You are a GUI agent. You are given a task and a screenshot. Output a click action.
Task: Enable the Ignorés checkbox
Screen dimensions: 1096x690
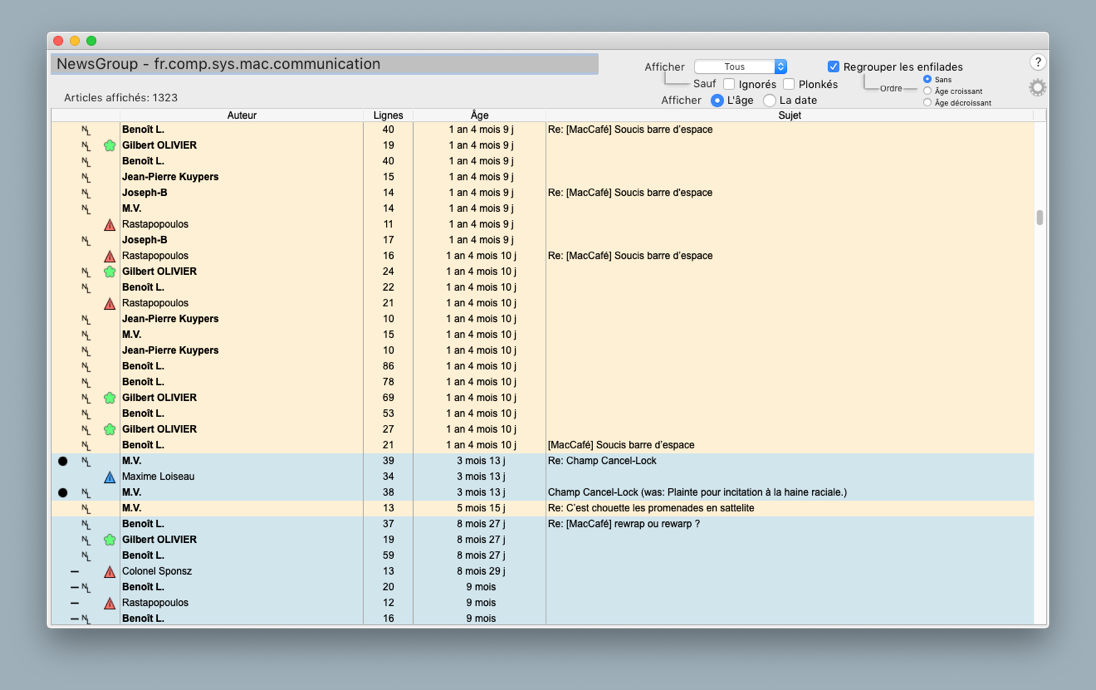pyautogui.click(x=729, y=84)
